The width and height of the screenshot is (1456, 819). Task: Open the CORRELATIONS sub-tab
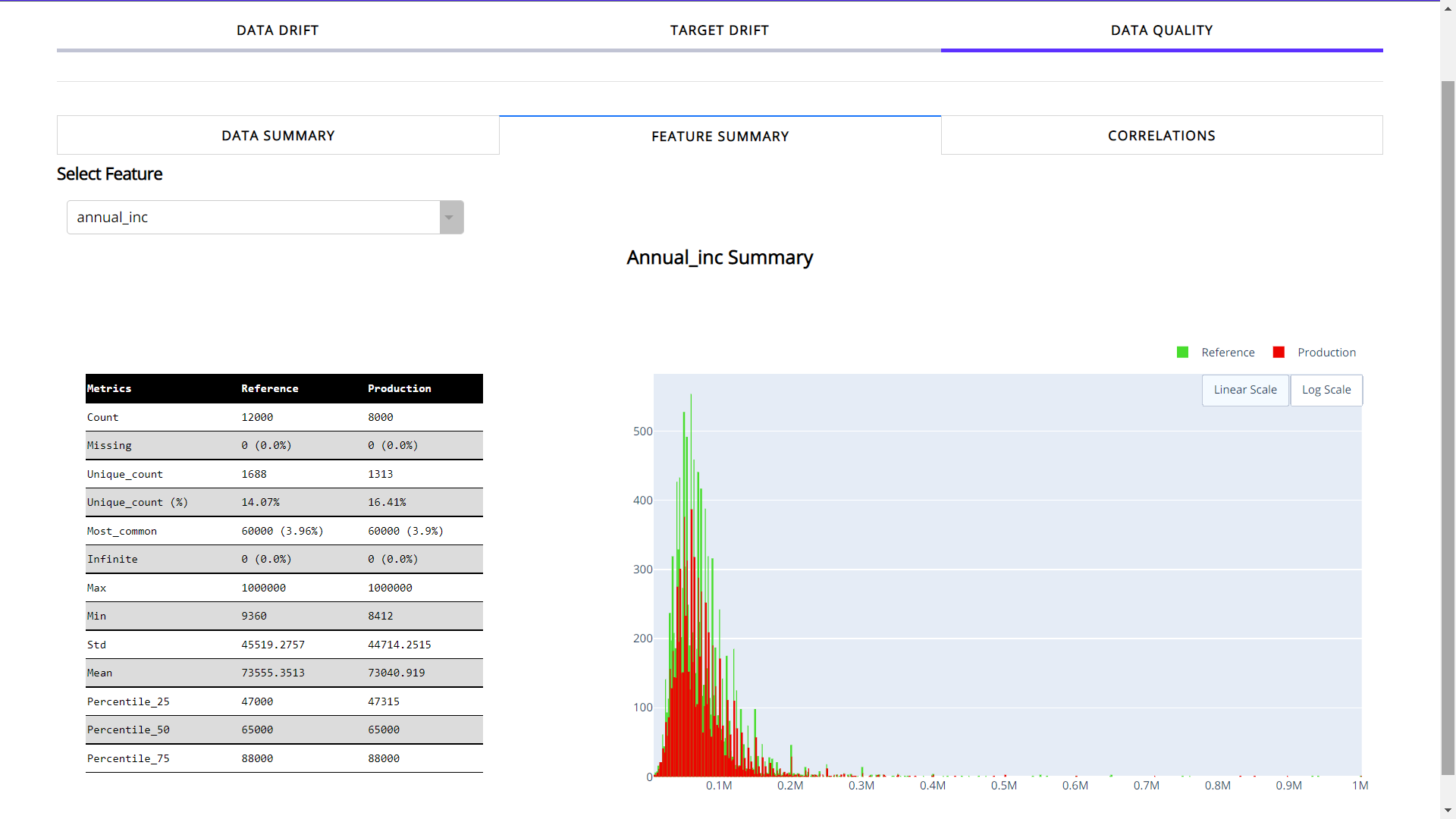[x=1162, y=136]
